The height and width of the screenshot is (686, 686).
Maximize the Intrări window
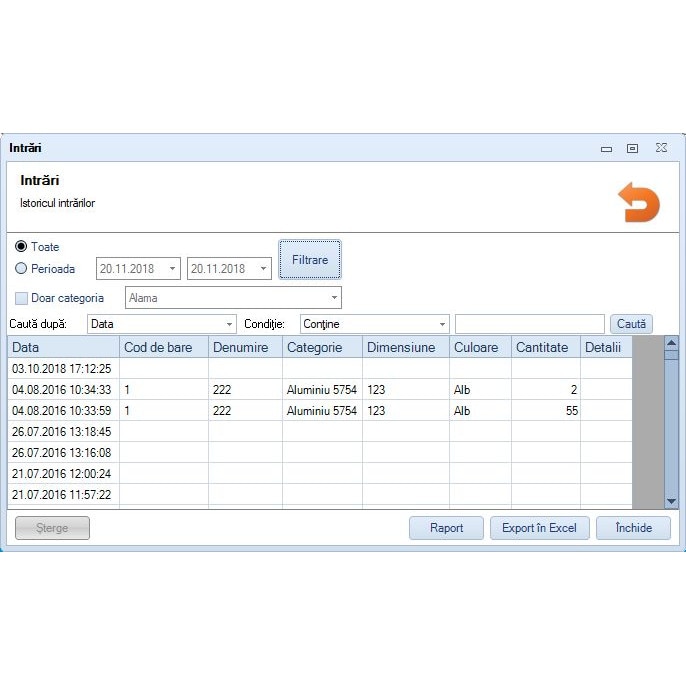pyautogui.click(x=632, y=148)
